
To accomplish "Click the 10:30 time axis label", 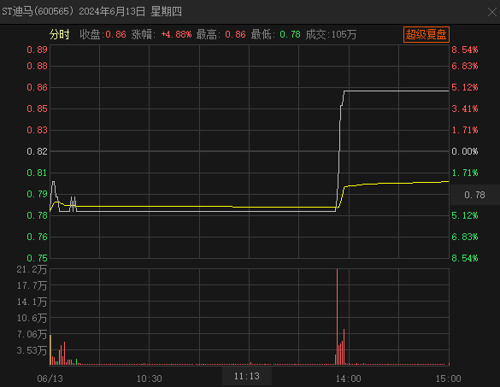I will [x=149, y=379].
